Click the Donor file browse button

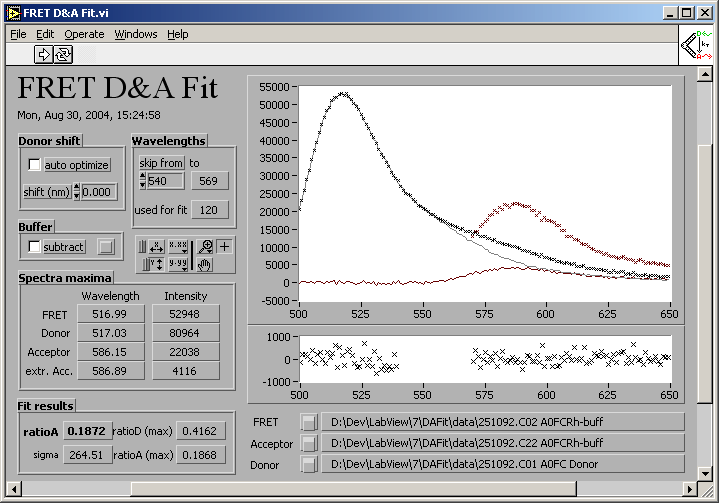pos(310,464)
